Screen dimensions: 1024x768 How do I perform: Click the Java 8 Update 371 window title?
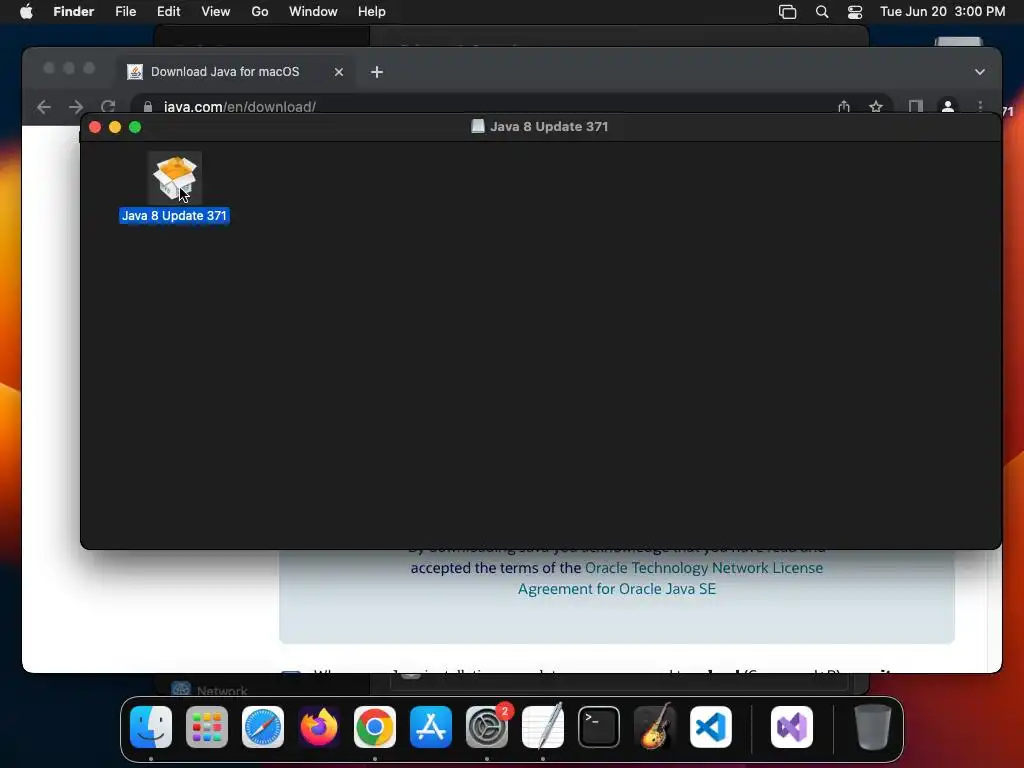coord(549,127)
